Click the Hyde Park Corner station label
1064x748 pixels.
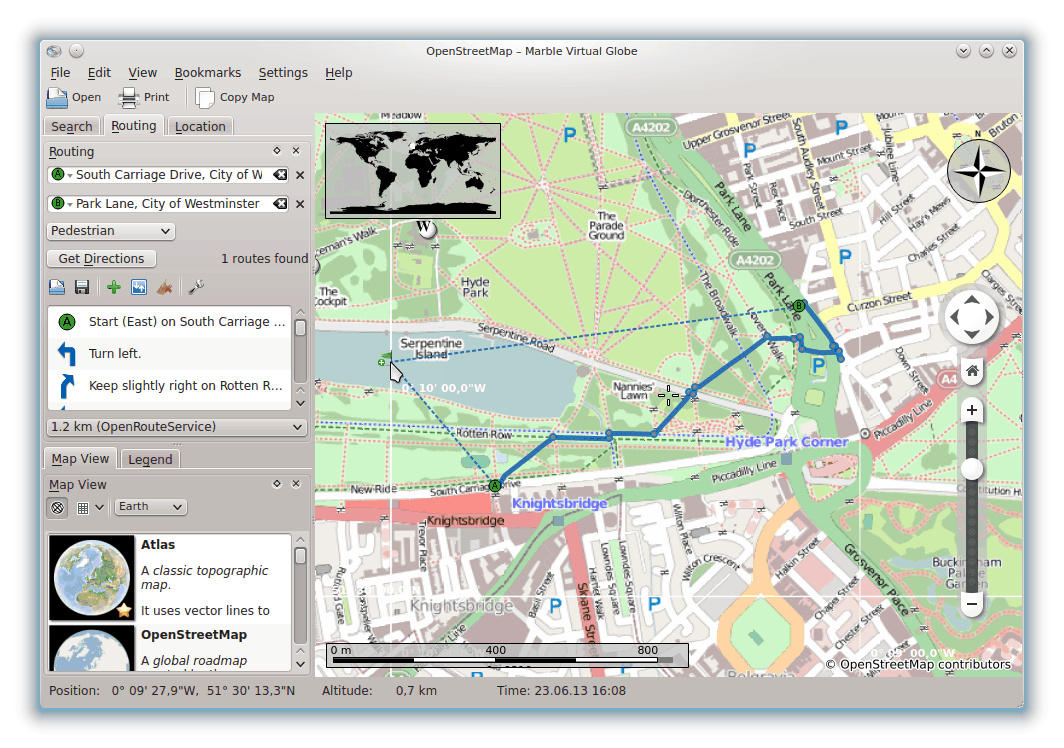pos(787,442)
